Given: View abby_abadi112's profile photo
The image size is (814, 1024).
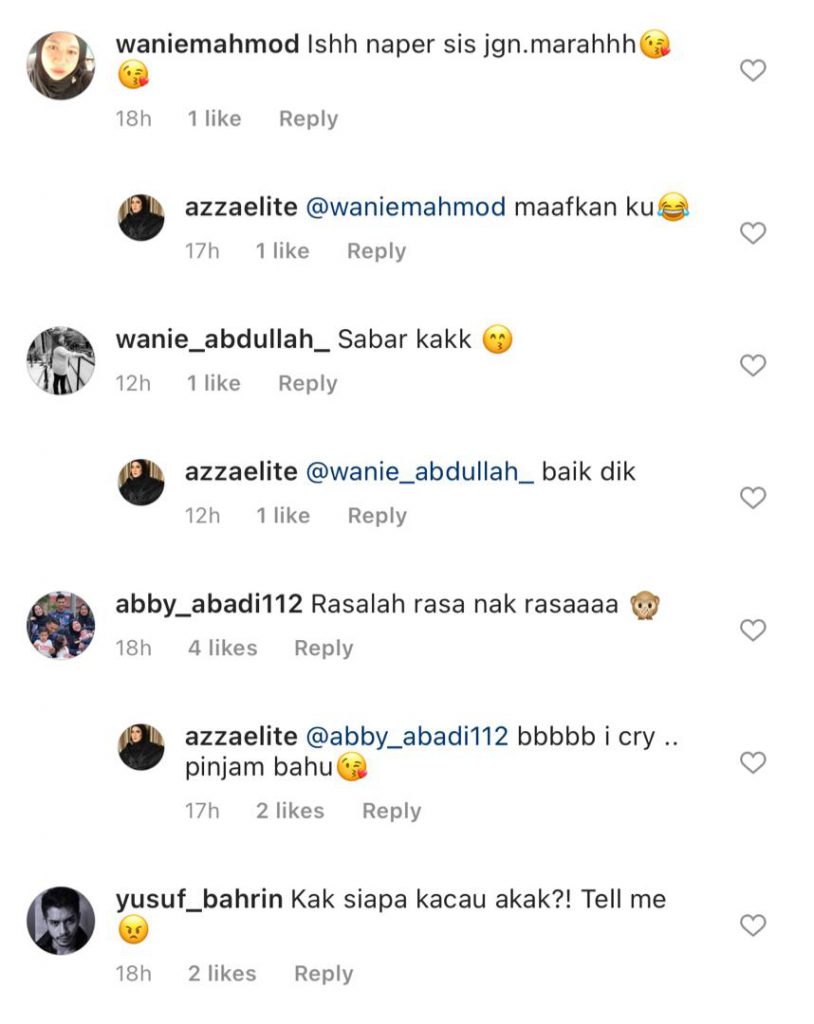Looking at the screenshot, I should click(61, 625).
